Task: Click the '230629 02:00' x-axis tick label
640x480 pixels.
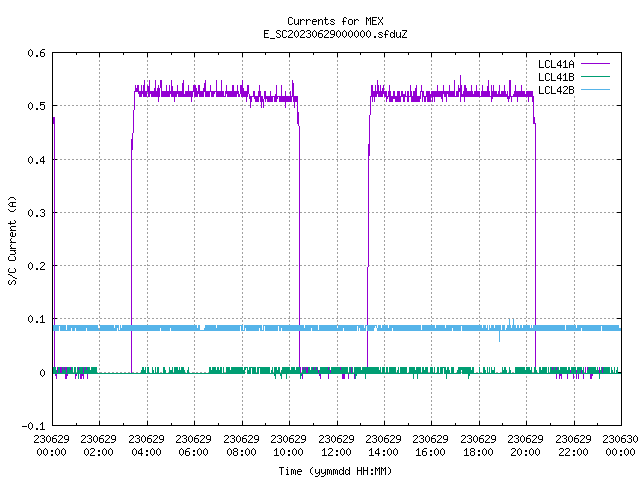Action: [98, 446]
